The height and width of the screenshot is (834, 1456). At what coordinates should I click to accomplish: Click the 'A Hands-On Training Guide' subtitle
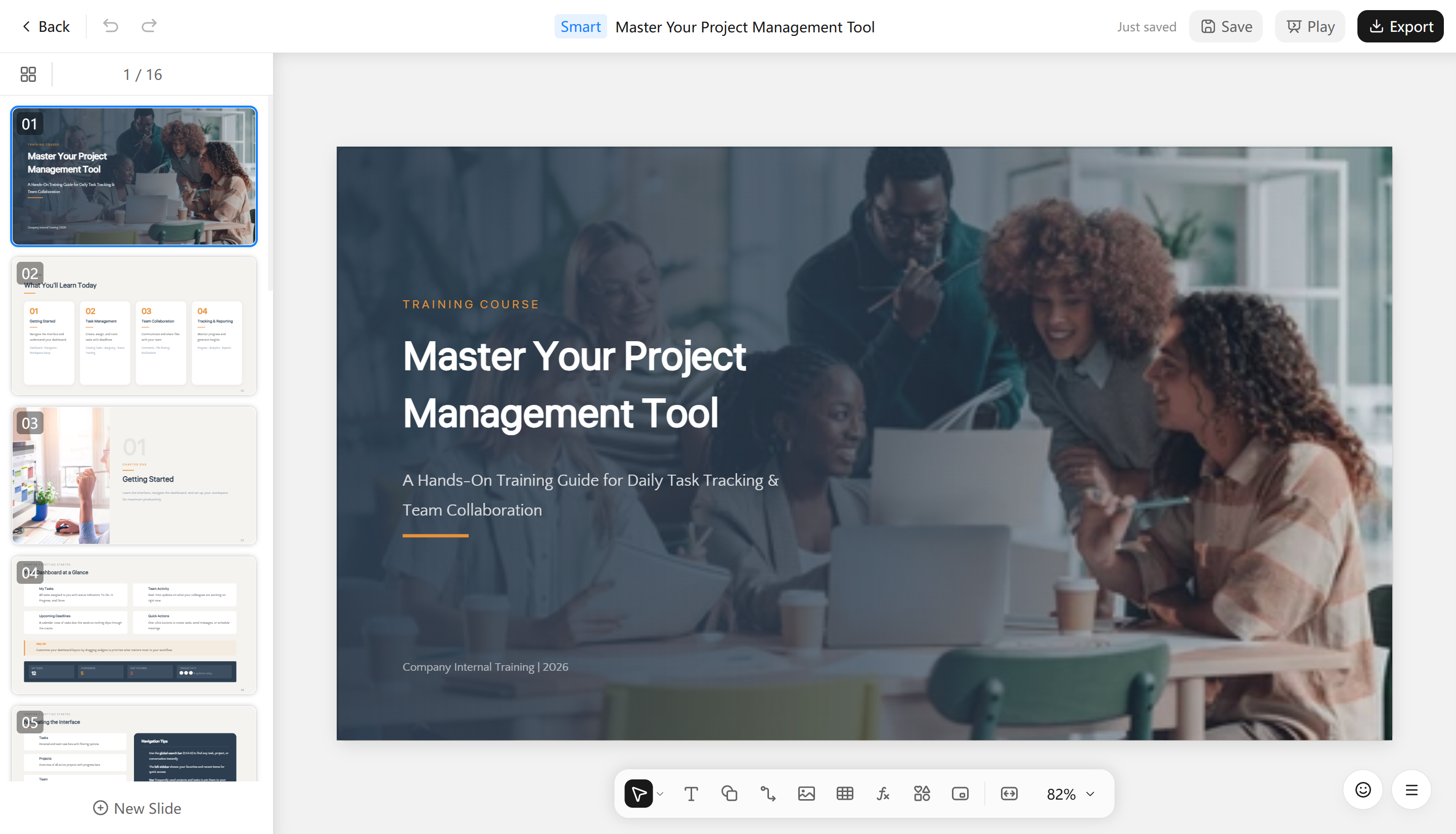click(590, 495)
